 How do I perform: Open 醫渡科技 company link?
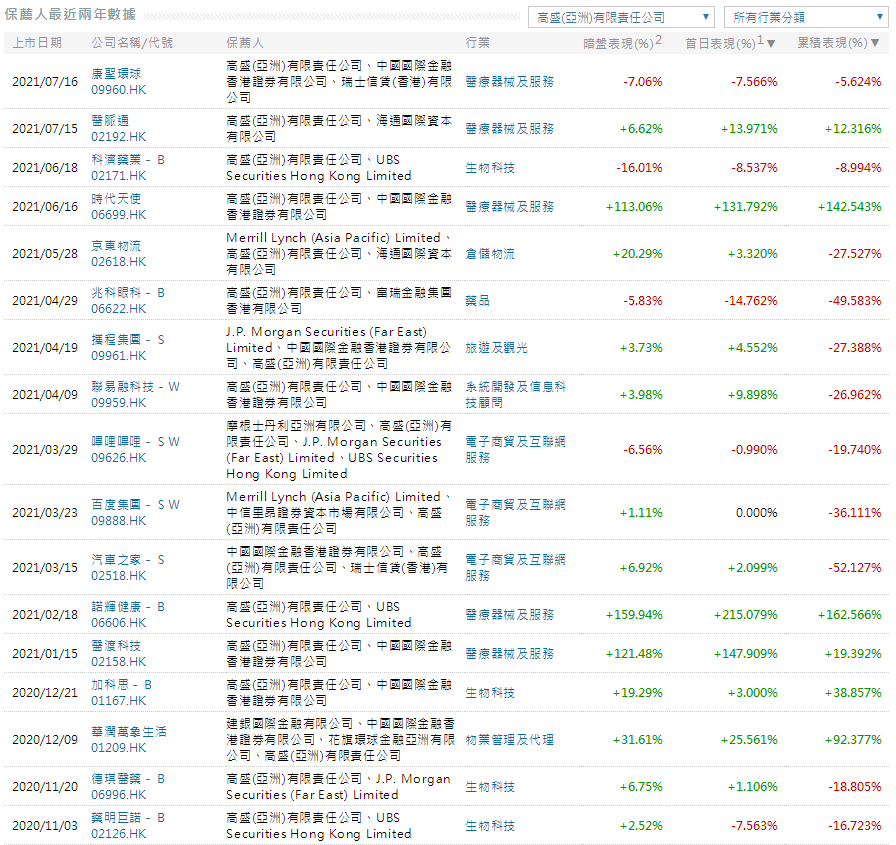tap(116, 646)
